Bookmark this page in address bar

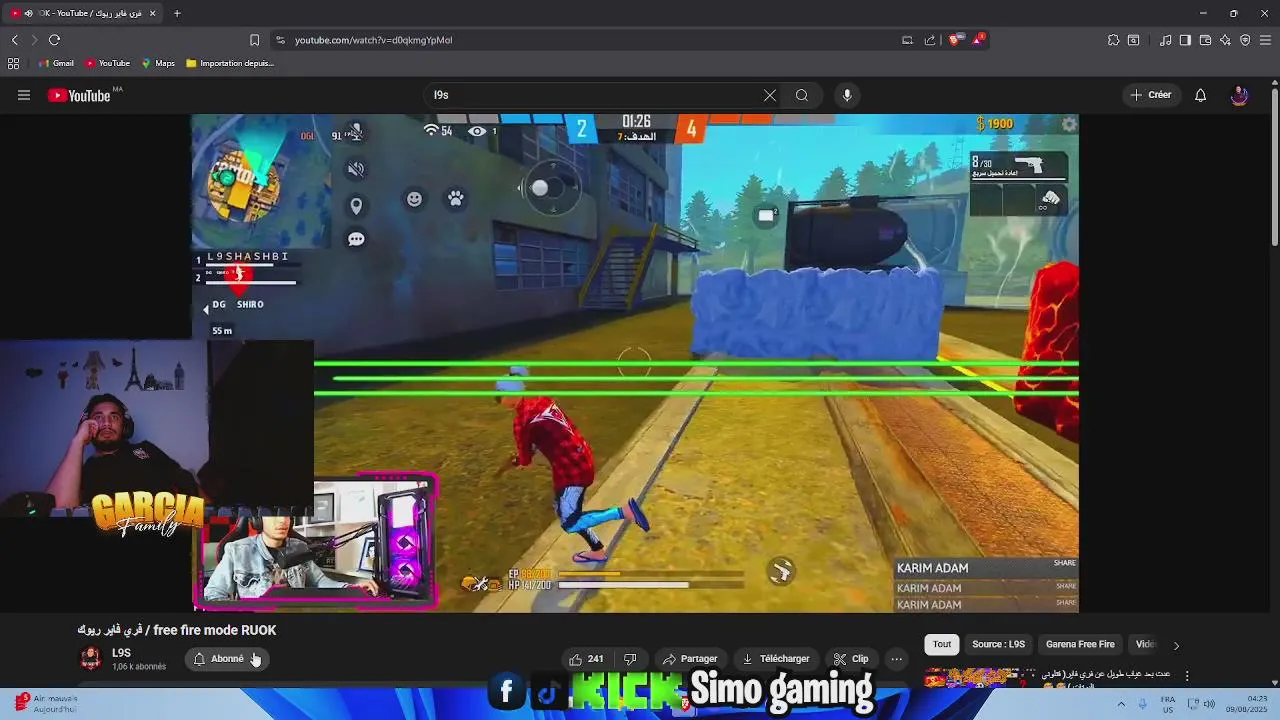254,40
